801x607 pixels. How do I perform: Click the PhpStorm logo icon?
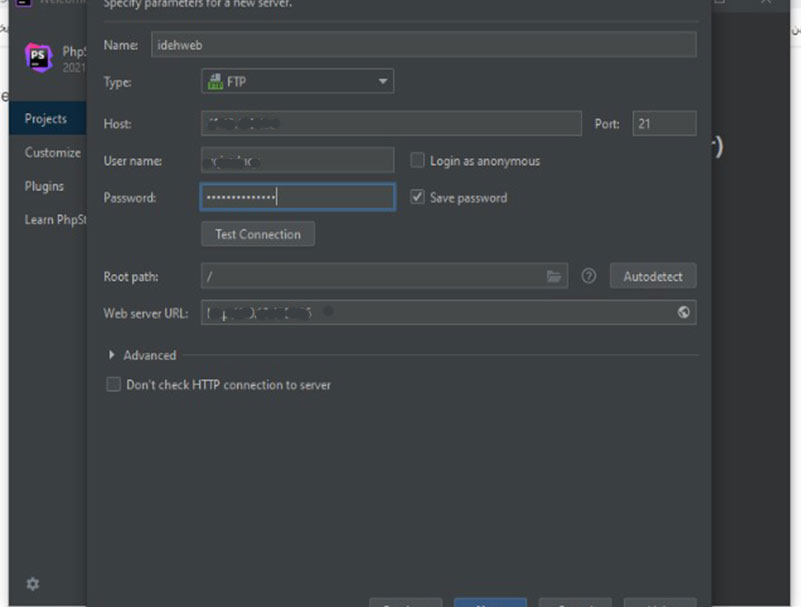point(38,57)
